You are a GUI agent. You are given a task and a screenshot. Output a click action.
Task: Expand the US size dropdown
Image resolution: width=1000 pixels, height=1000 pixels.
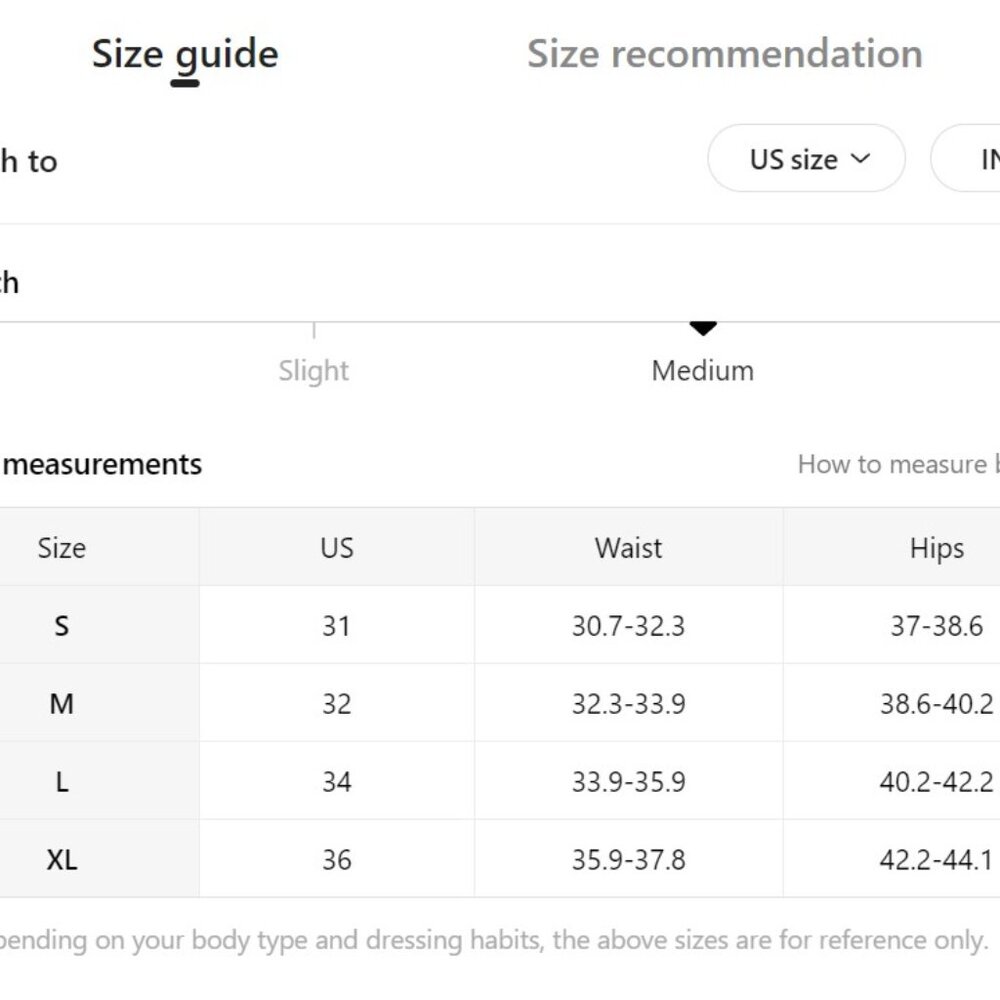(806, 159)
